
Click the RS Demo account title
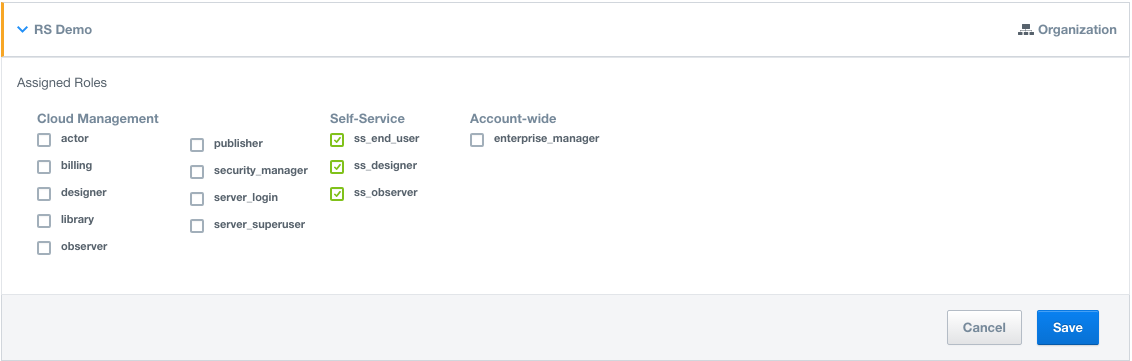tap(63, 30)
